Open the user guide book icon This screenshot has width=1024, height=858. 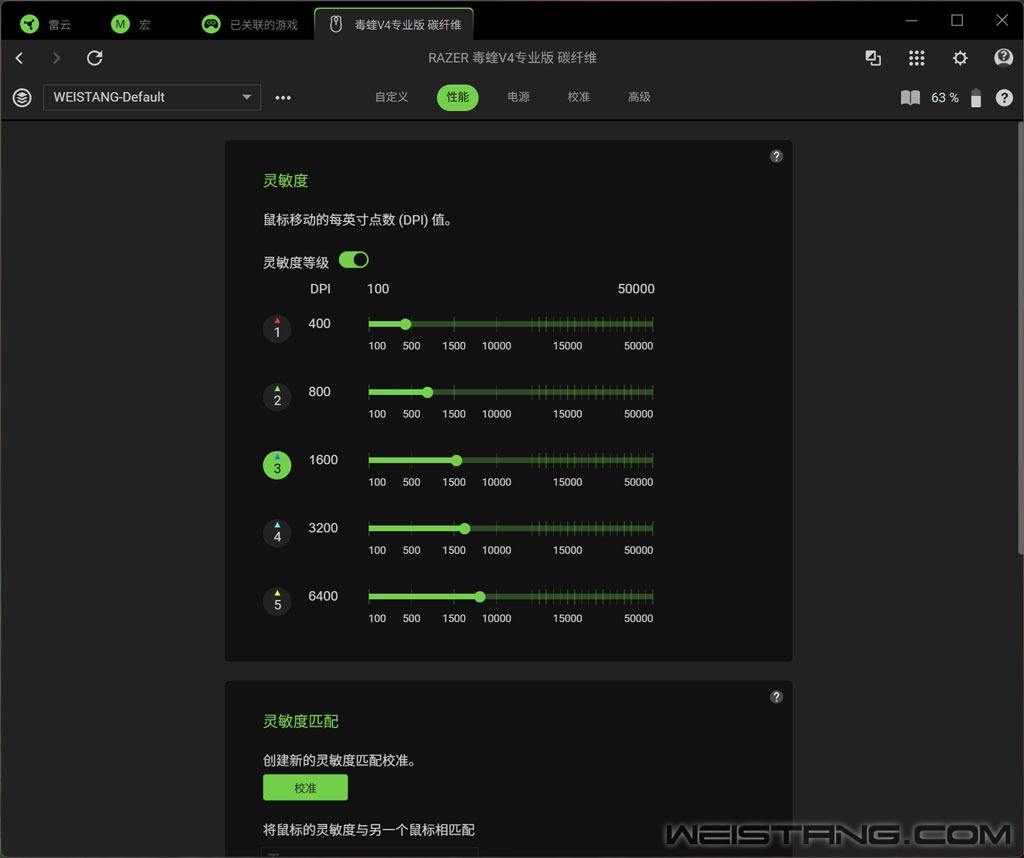910,98
